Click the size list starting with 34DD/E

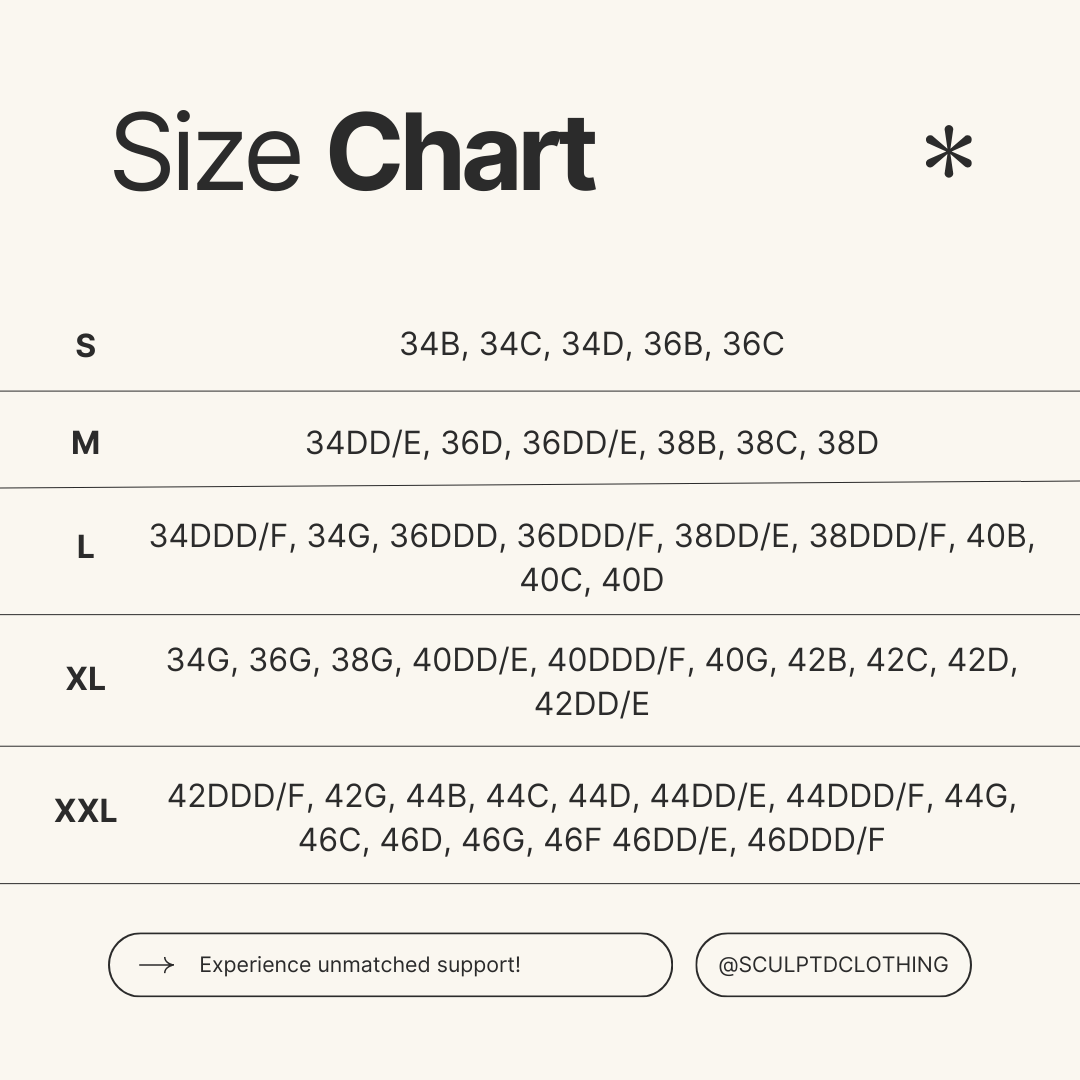pos(592,443)
